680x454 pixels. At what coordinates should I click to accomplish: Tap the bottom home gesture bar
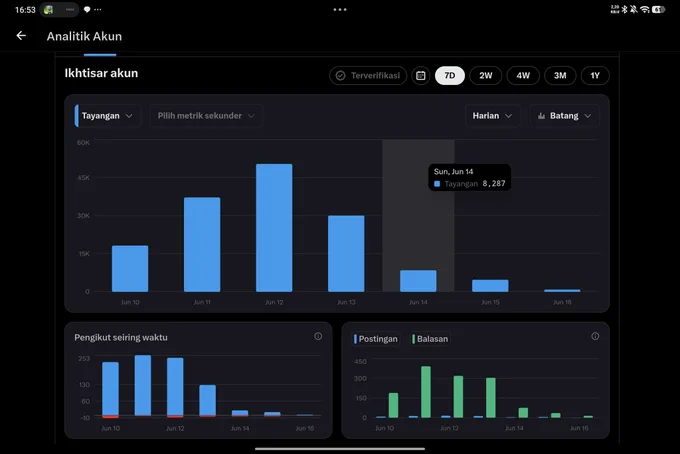pyautogui.click(x=340, y=449)
